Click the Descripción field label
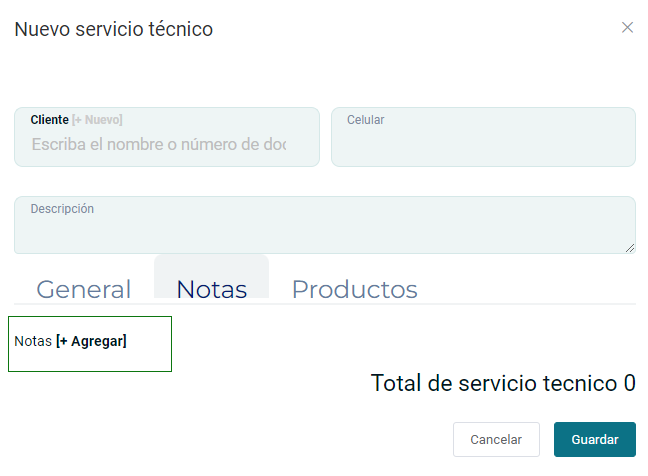 [x=62, y=209]
